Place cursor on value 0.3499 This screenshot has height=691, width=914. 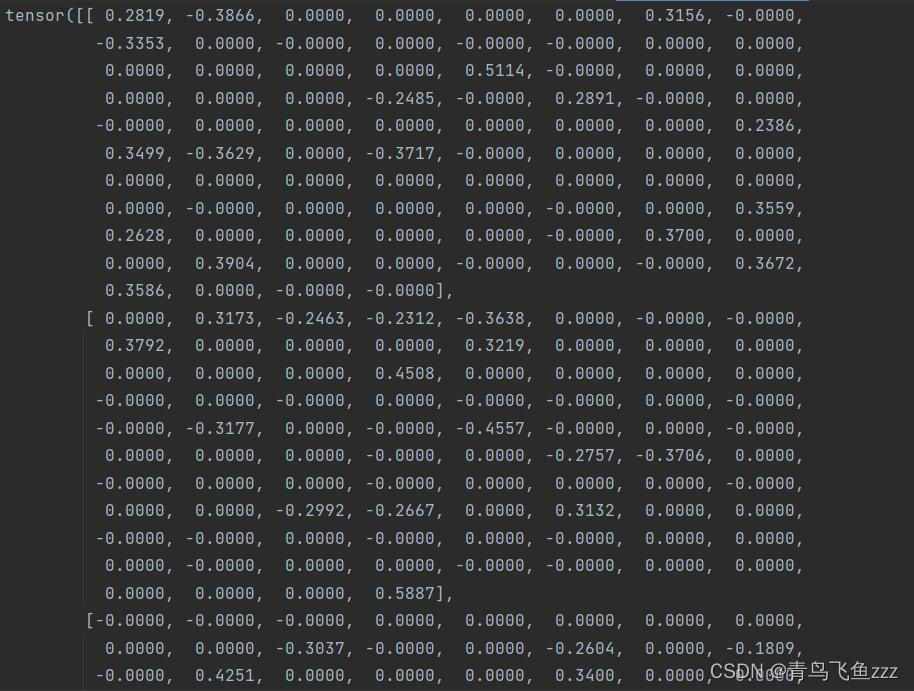point(135,153)
